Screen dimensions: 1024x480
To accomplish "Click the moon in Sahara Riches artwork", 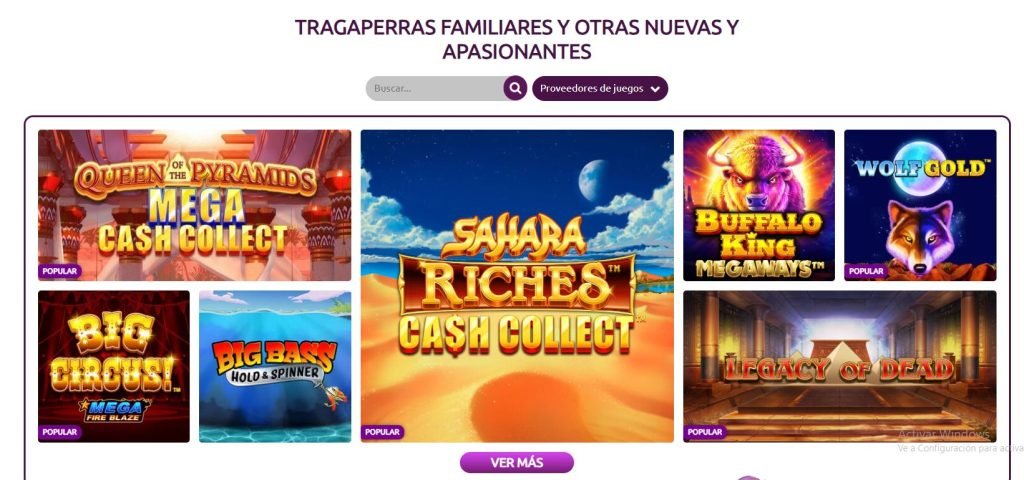I will (593, 180).
